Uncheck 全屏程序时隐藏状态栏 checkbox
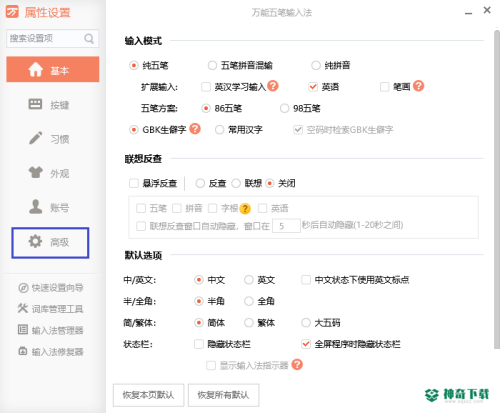 tap(306, 344)
